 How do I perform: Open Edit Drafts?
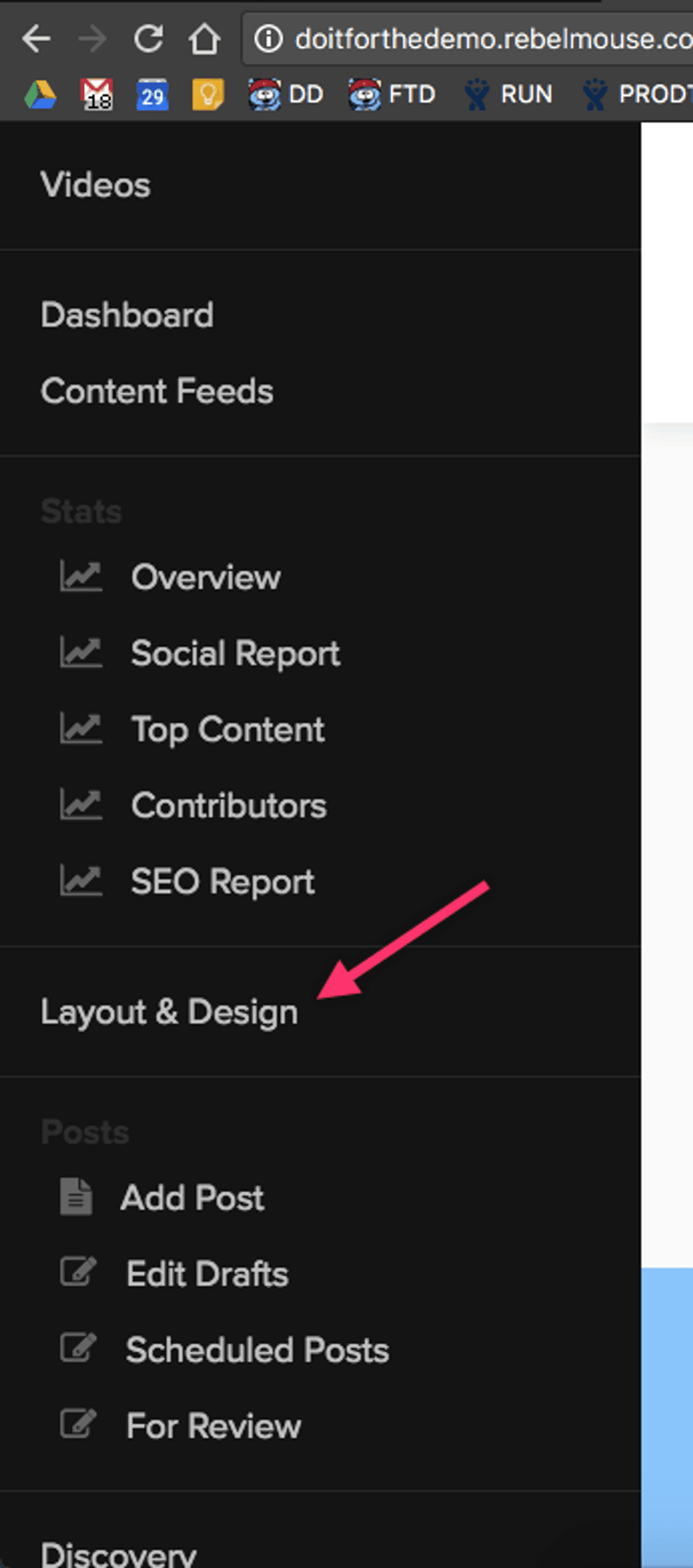[x=207, y=1274]
